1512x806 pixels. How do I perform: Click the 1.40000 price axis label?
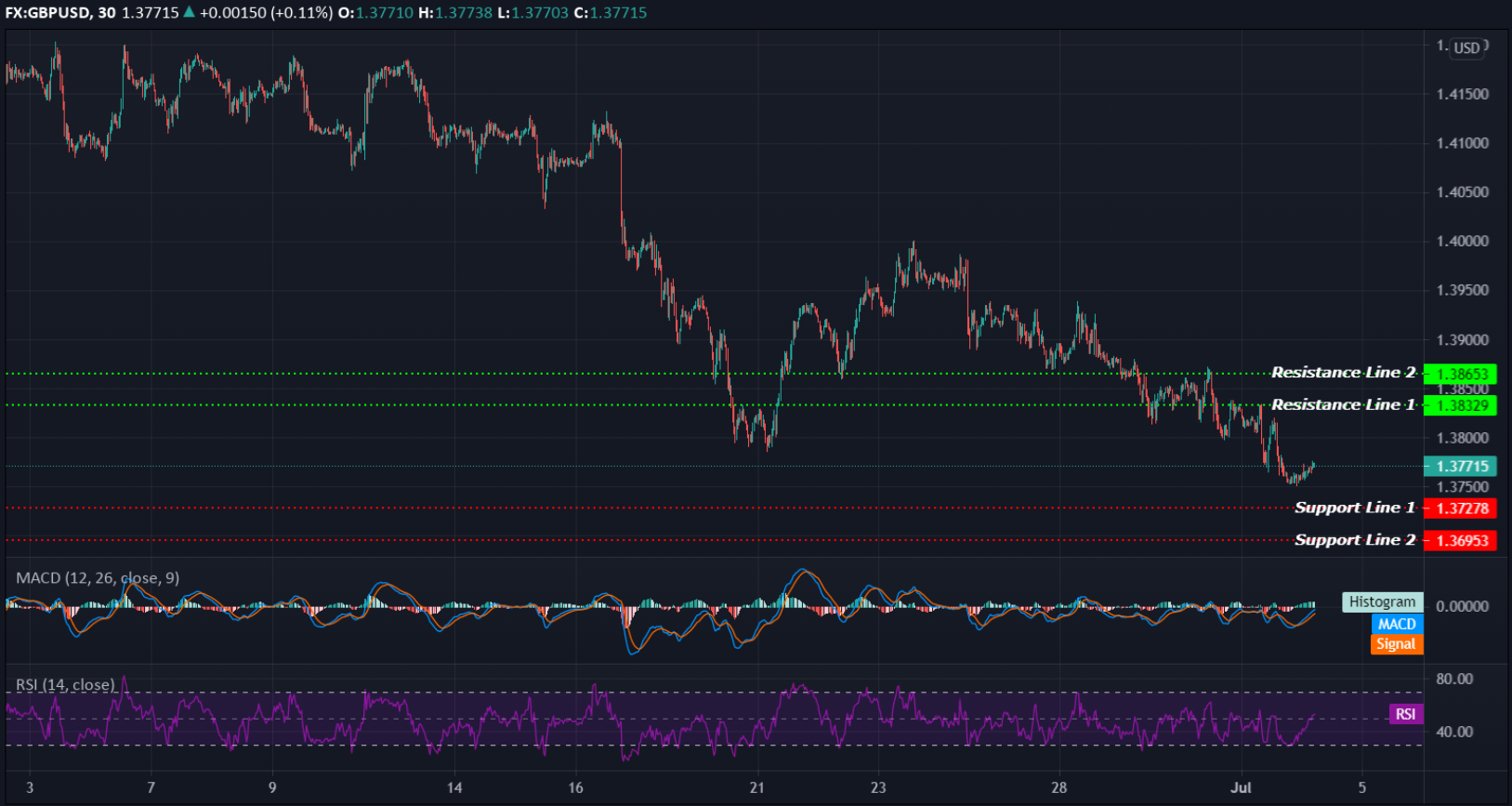[x=1463, y=242]
